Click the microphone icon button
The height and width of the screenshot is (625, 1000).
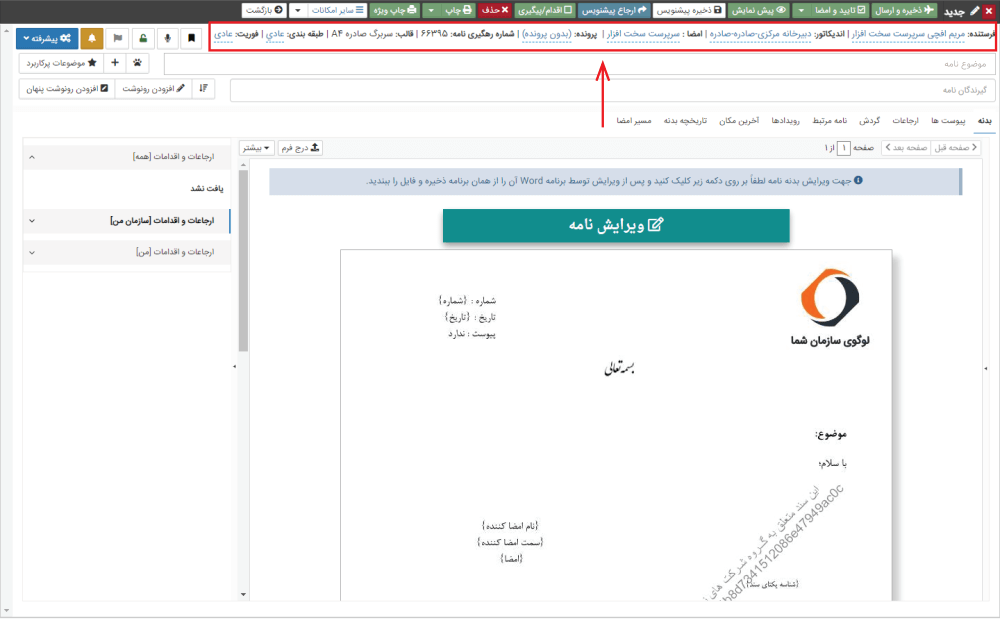(167, 38)
